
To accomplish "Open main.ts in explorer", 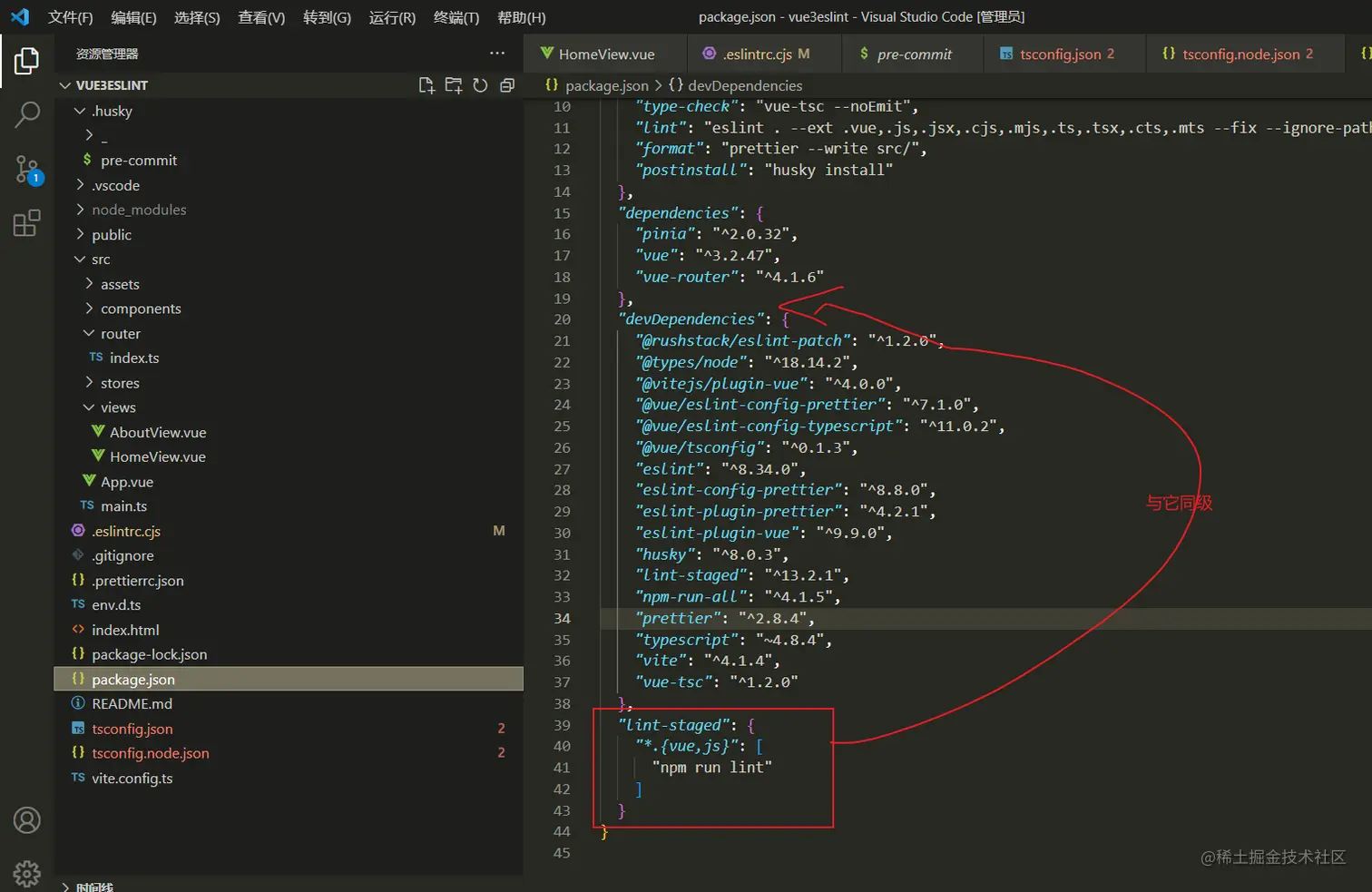I will 289,506.
